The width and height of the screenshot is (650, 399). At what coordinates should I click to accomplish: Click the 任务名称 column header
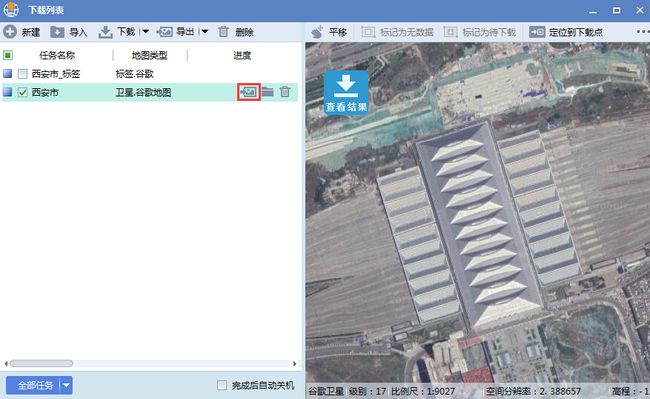click(57, 55)
